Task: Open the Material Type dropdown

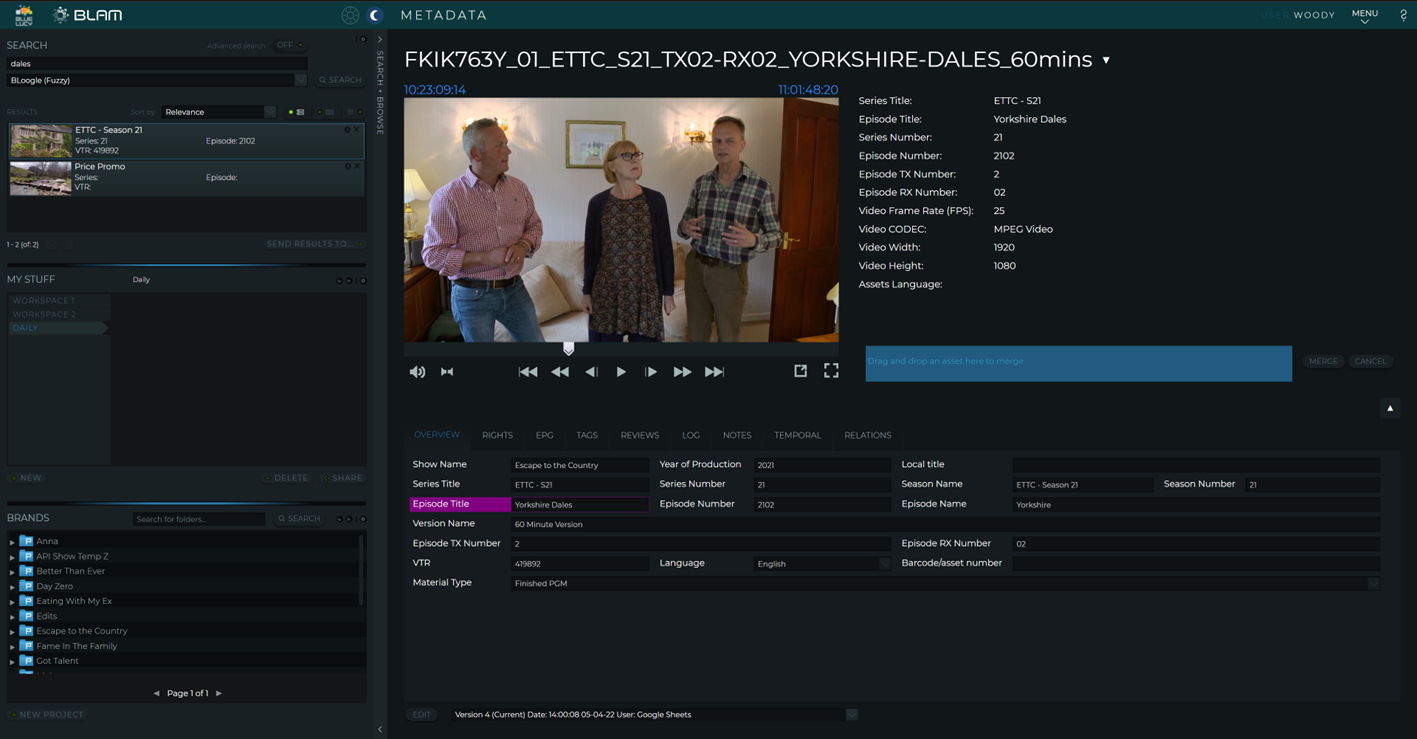Action: click(1373, 583)
